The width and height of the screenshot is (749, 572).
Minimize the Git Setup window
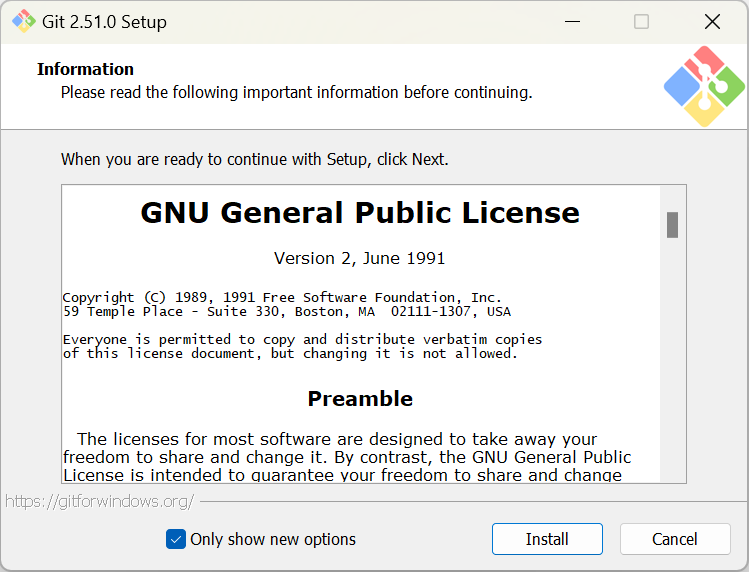[x=572, y=22]
